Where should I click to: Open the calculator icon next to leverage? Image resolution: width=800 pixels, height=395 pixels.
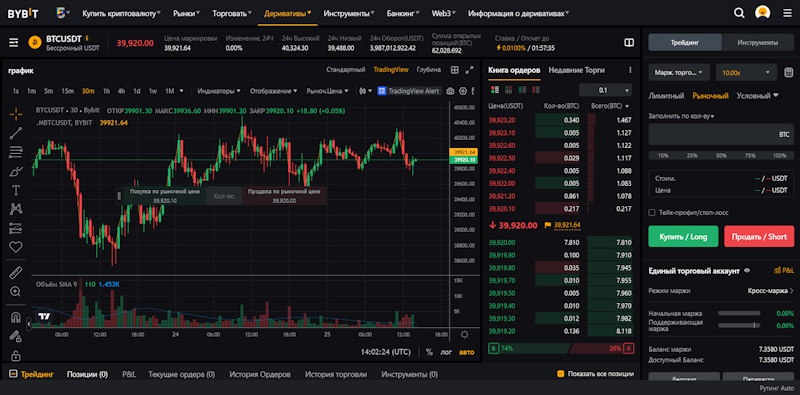click(x=788, y=72)
